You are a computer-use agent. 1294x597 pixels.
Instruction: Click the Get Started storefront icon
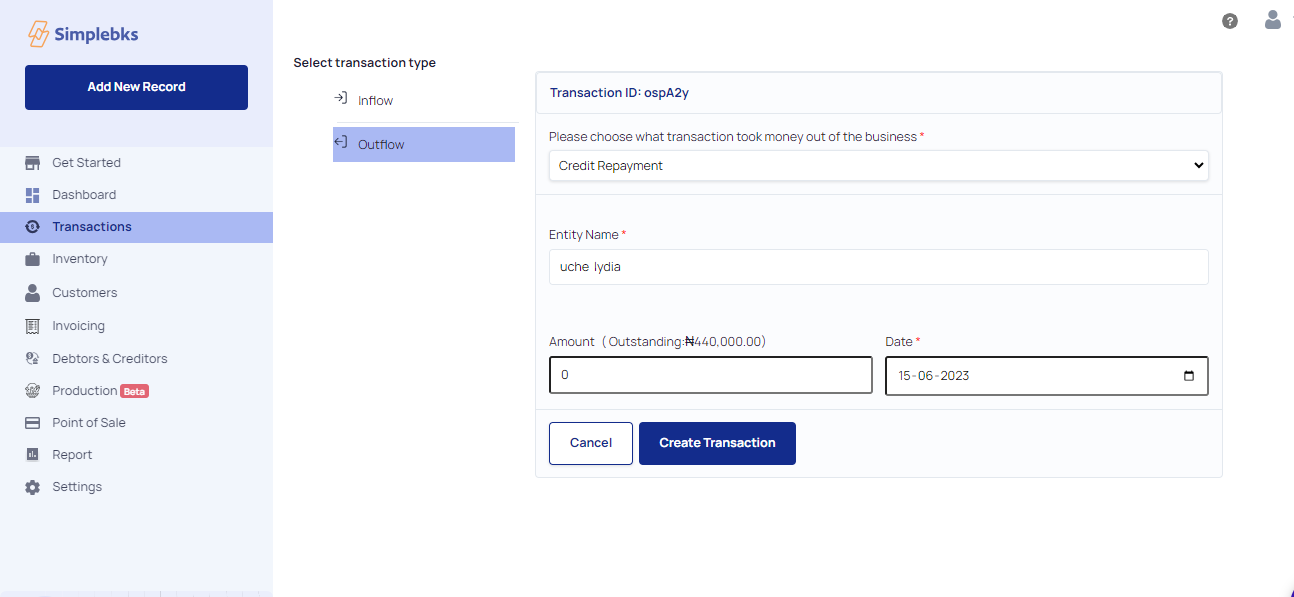point(32,163)
